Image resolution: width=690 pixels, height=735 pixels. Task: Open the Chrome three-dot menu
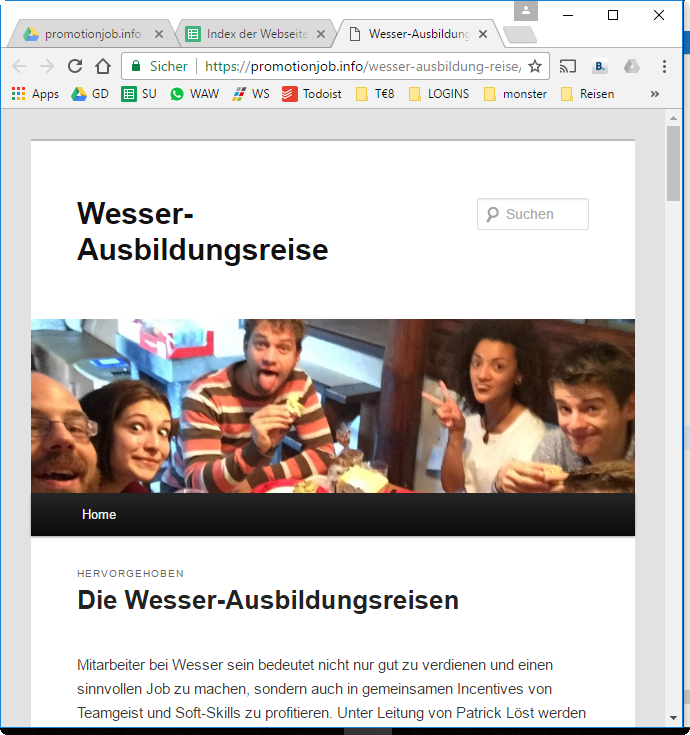point(664,66)
